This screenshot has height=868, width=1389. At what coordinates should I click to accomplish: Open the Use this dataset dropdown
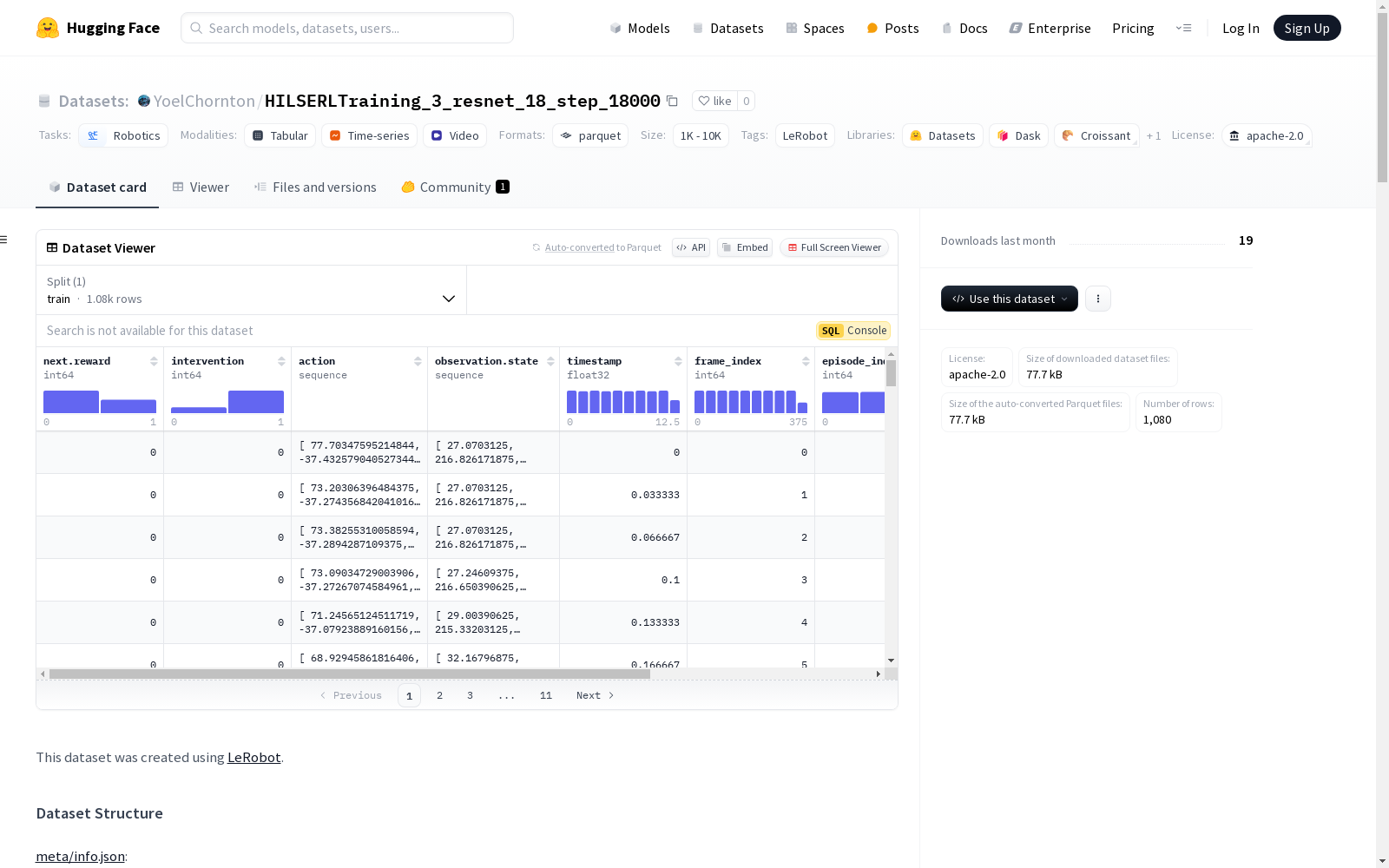(x=1010, y=299)
